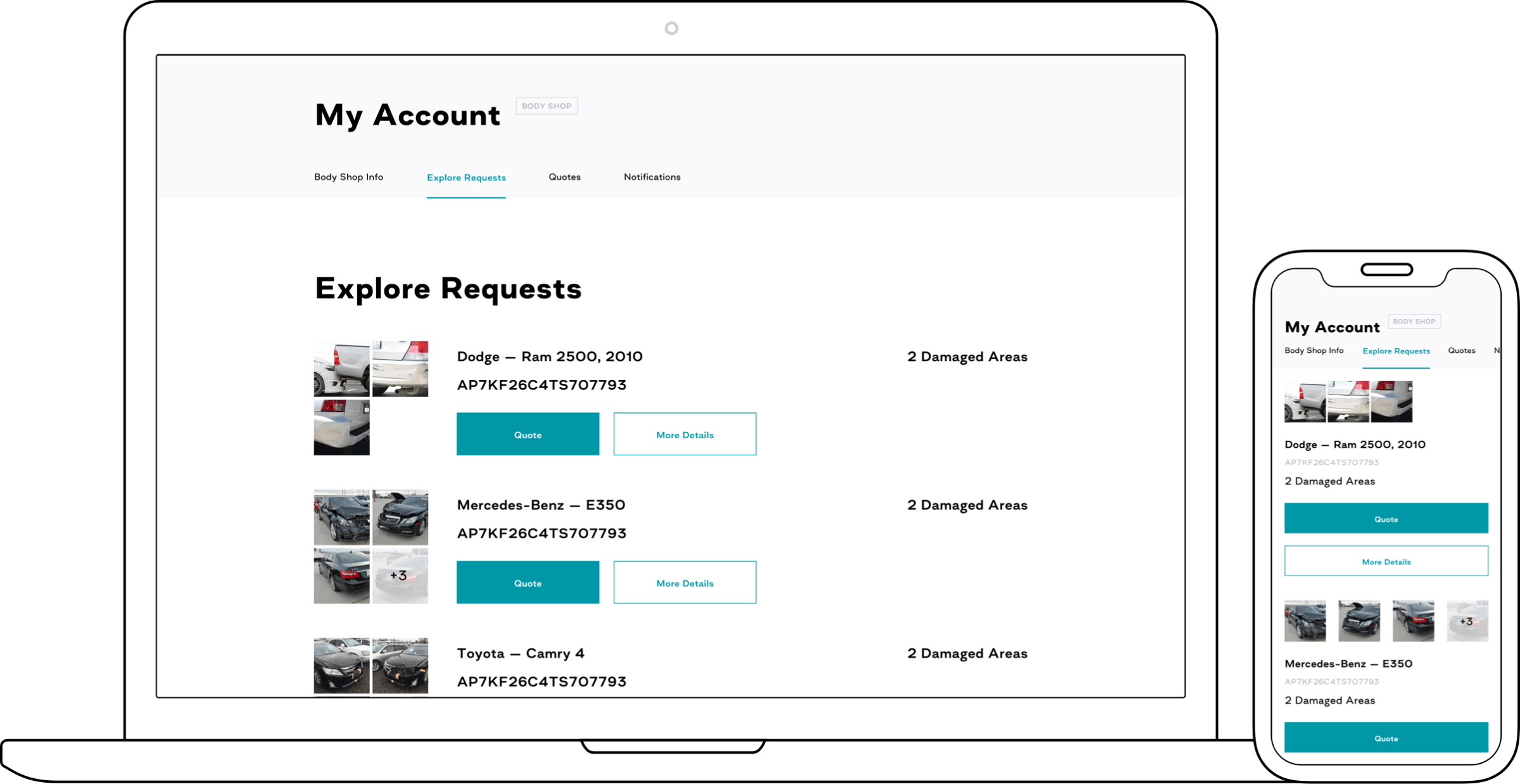The width and height of the screenshot is (1520, 784).
Task: Open the Body Shop Info tab on laptop
Action: click(x=348, y=177)
